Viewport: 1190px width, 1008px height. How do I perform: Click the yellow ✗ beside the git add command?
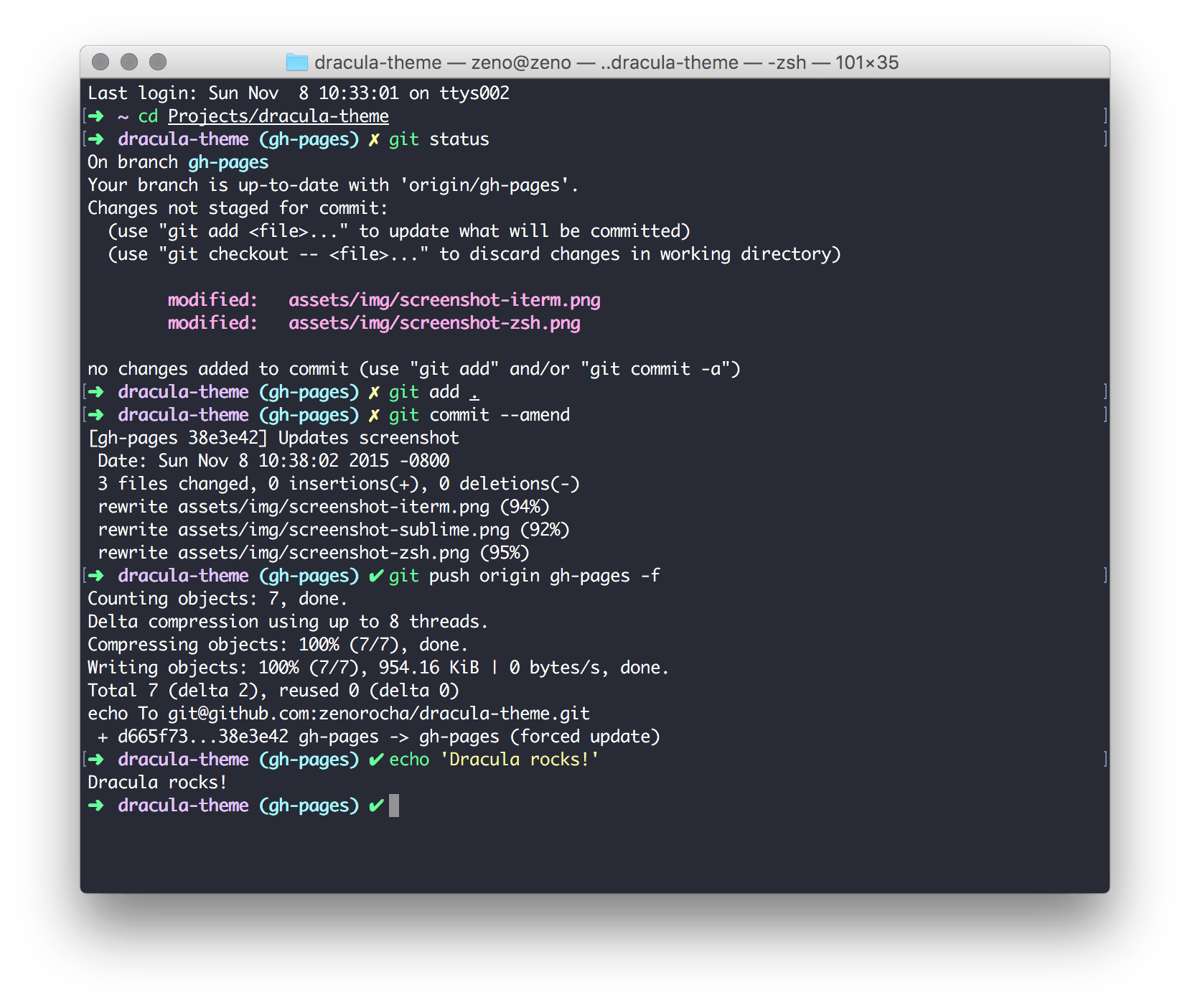pos(374,392)
